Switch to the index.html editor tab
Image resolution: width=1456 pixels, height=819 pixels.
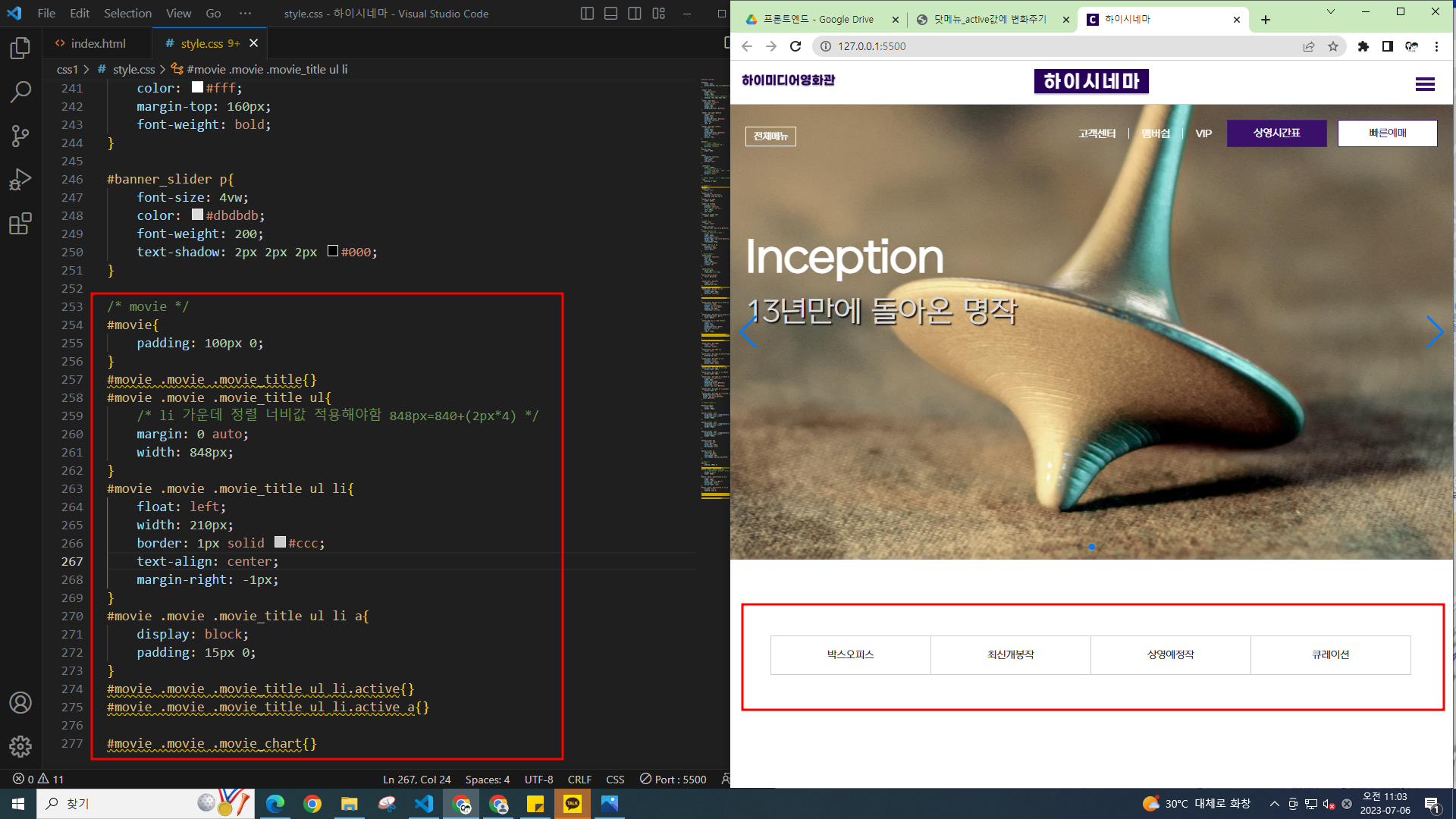[98, 43]
